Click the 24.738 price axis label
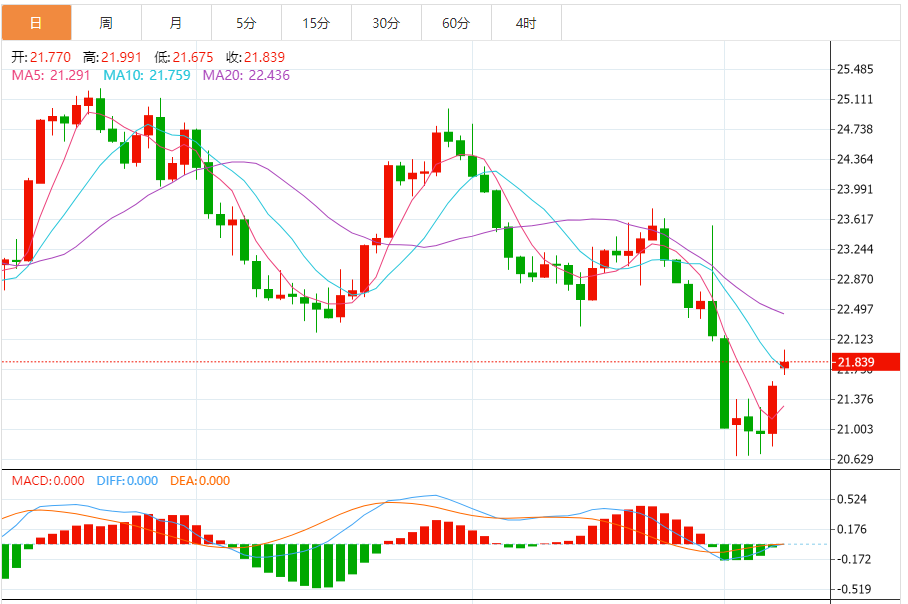Image resolution: width=908 pixels, height=604 pixels. tap(855, 129)
